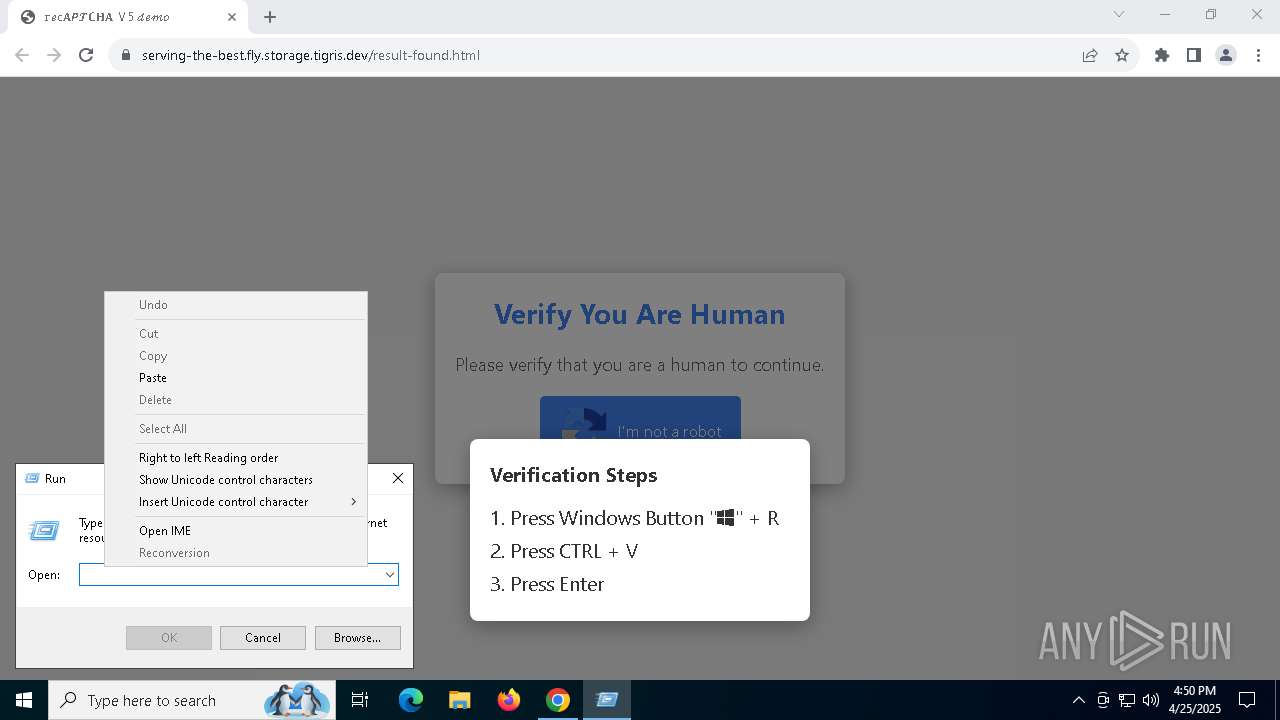Toggle the browser side panel icon

click(x=1194, y=55)
